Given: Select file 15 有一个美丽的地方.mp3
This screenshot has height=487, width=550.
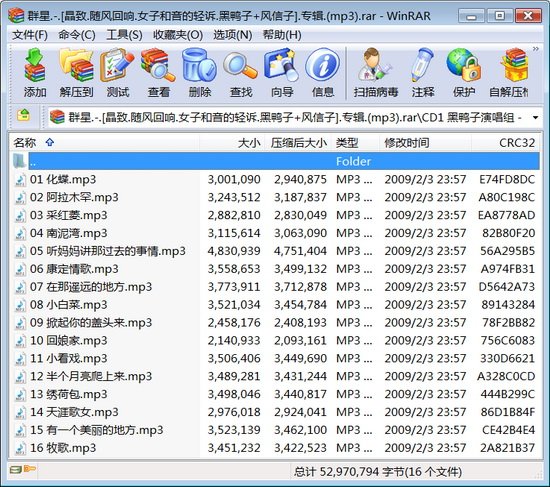Looking at the screenshot, I should 275,430.
